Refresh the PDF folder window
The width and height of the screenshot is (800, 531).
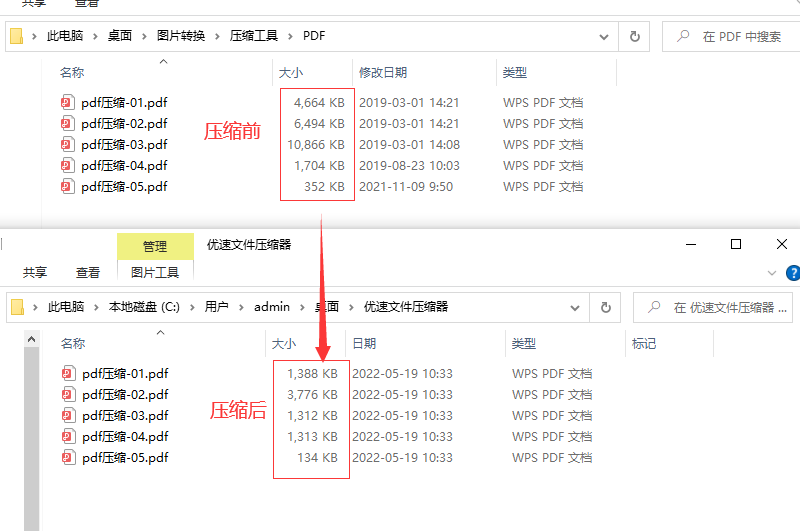tap(634, 36)
